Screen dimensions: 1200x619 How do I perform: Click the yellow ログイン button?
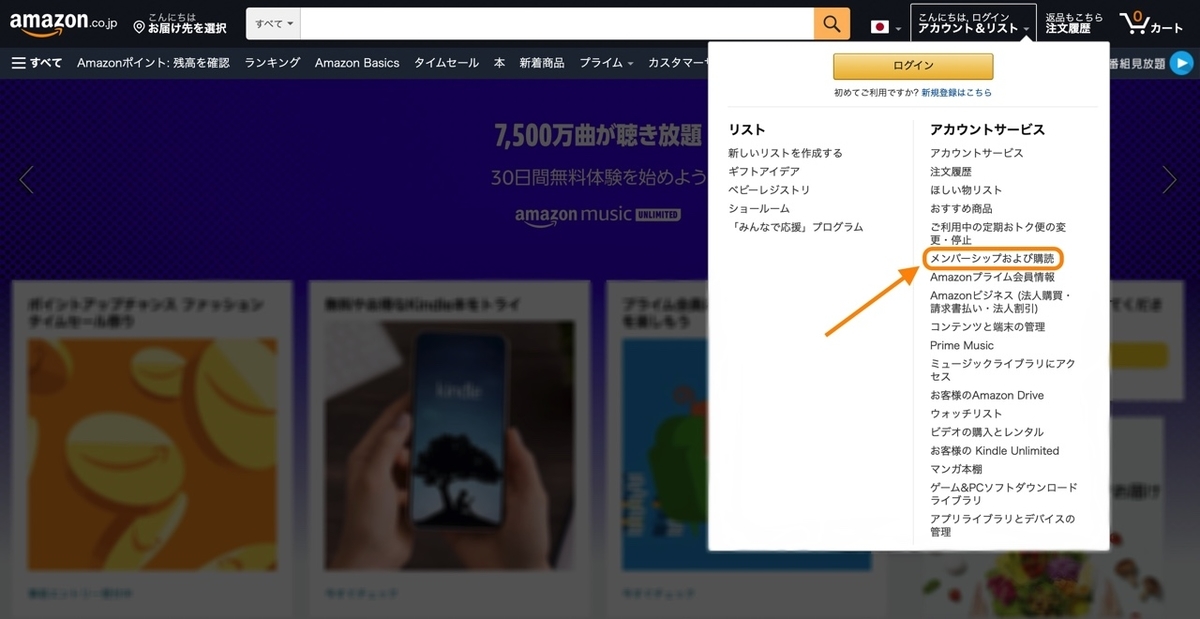(913, 66)
